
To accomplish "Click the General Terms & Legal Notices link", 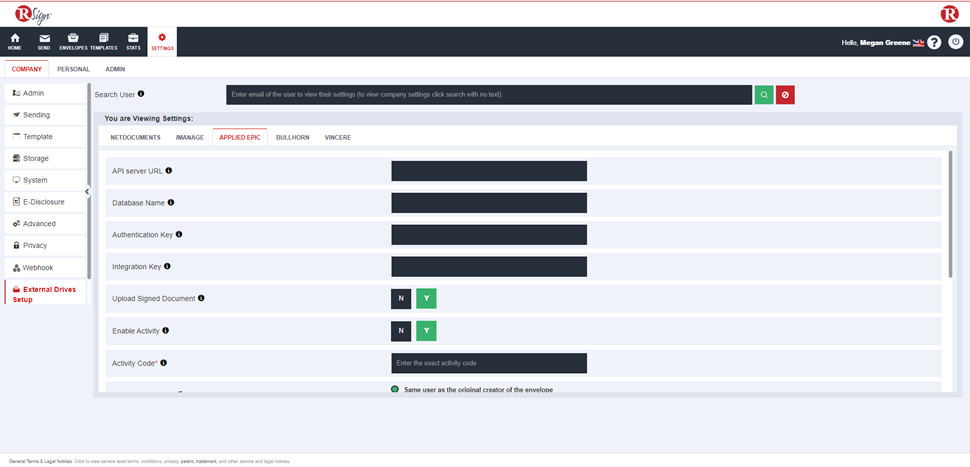I will pos(40,461).
